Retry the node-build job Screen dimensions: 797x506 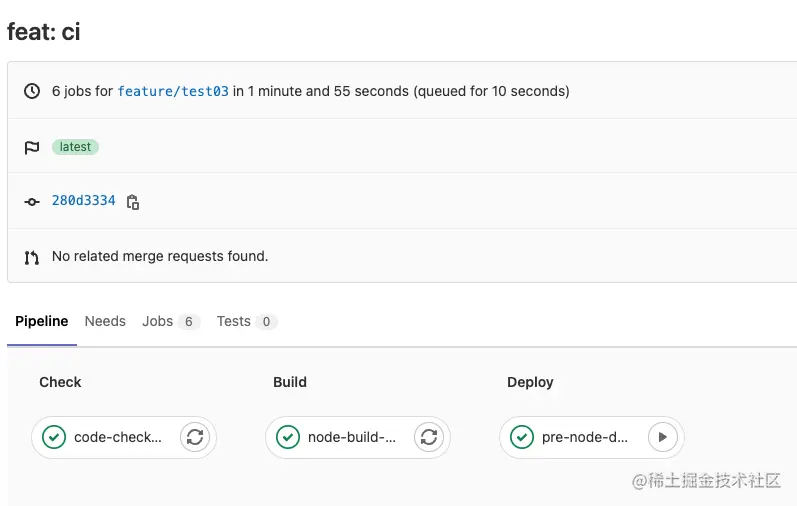tap(429, 437)
